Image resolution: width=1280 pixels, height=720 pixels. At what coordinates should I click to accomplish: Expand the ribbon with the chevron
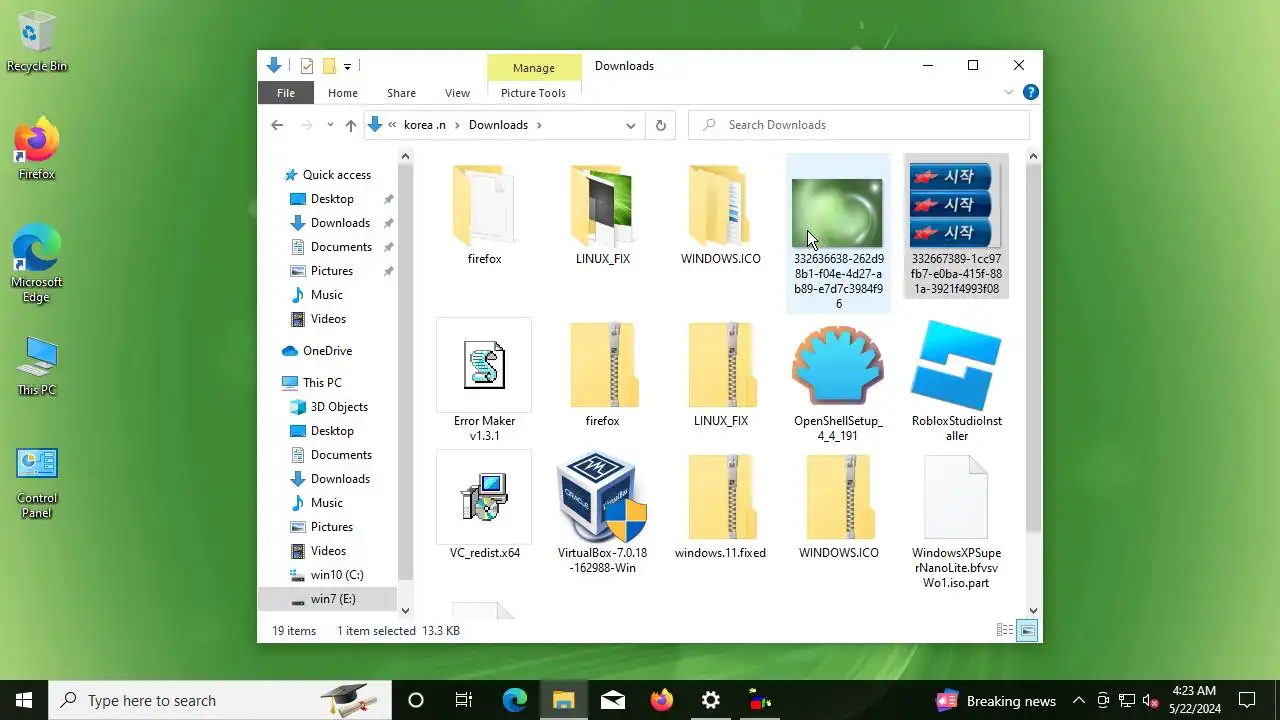tap(1008, 92)
